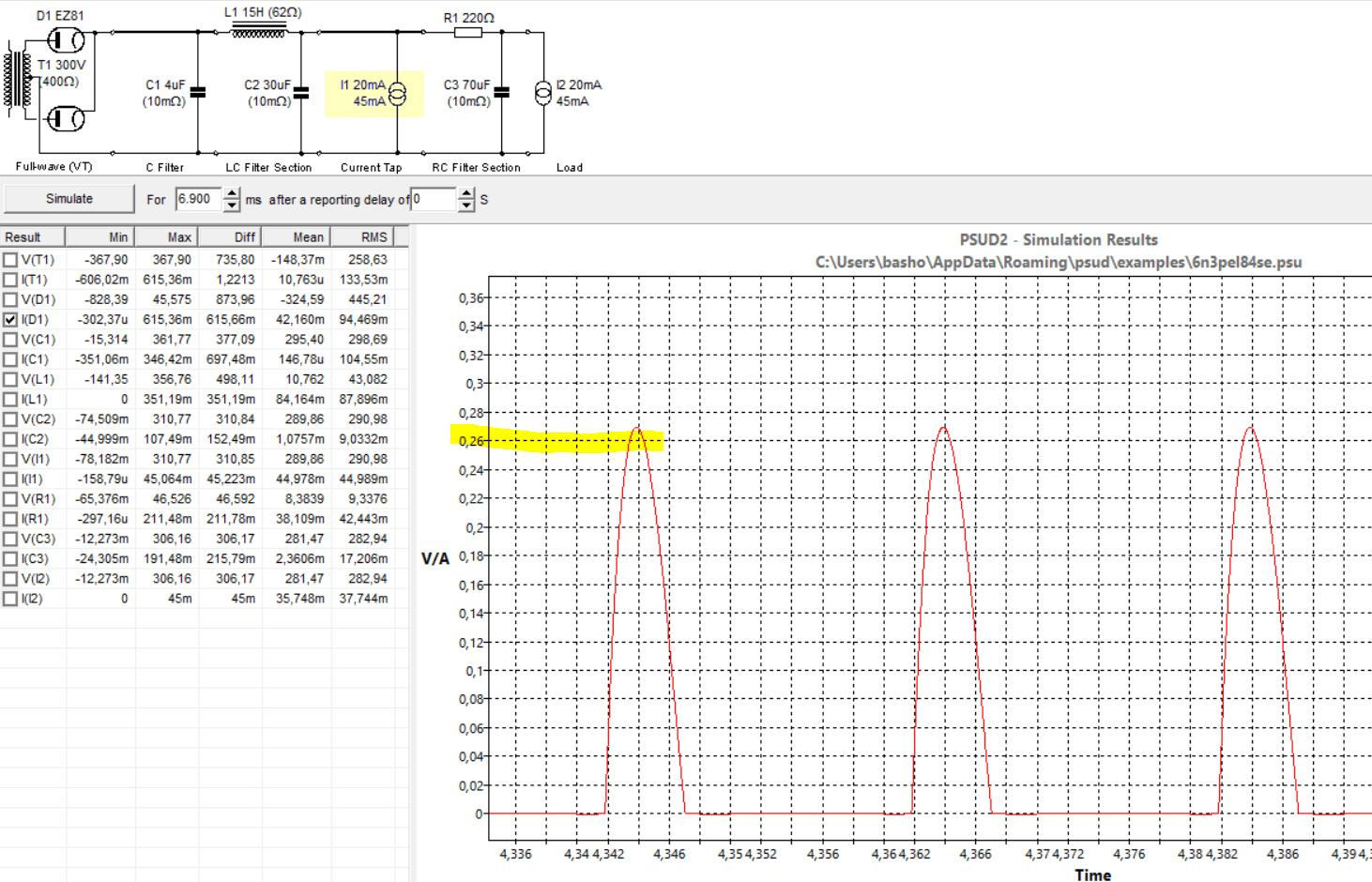1372x882 pixels.
Task: Select the I2 load current source symbol
Action: pos(542,93)
